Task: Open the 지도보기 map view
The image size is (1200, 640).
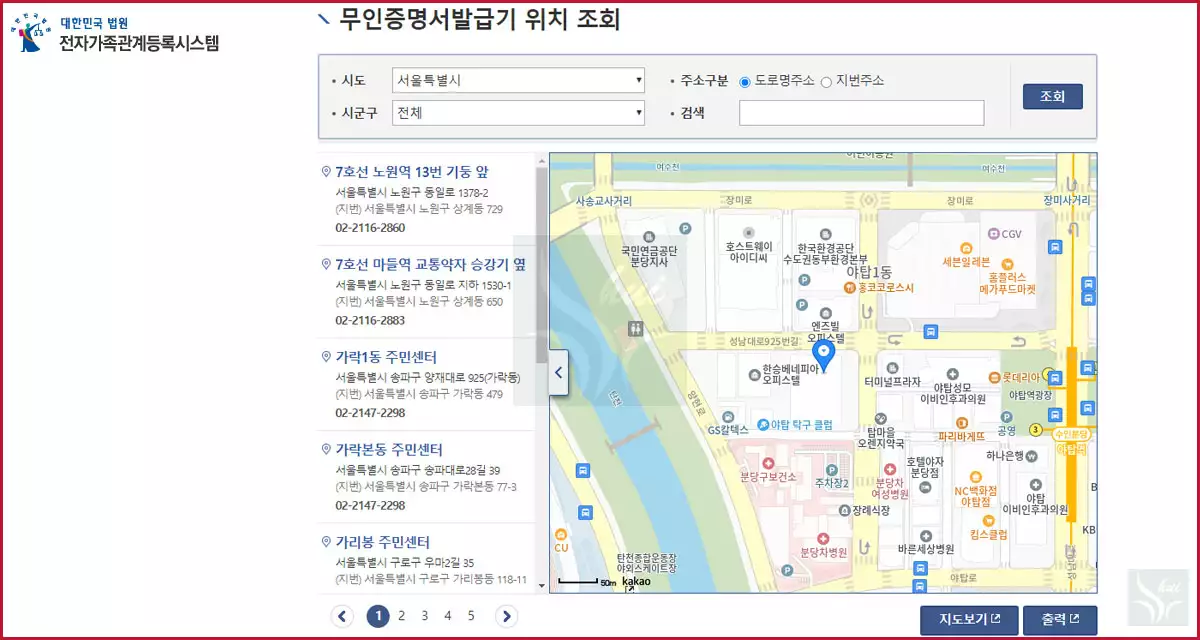Action: [x=967, y=620]
